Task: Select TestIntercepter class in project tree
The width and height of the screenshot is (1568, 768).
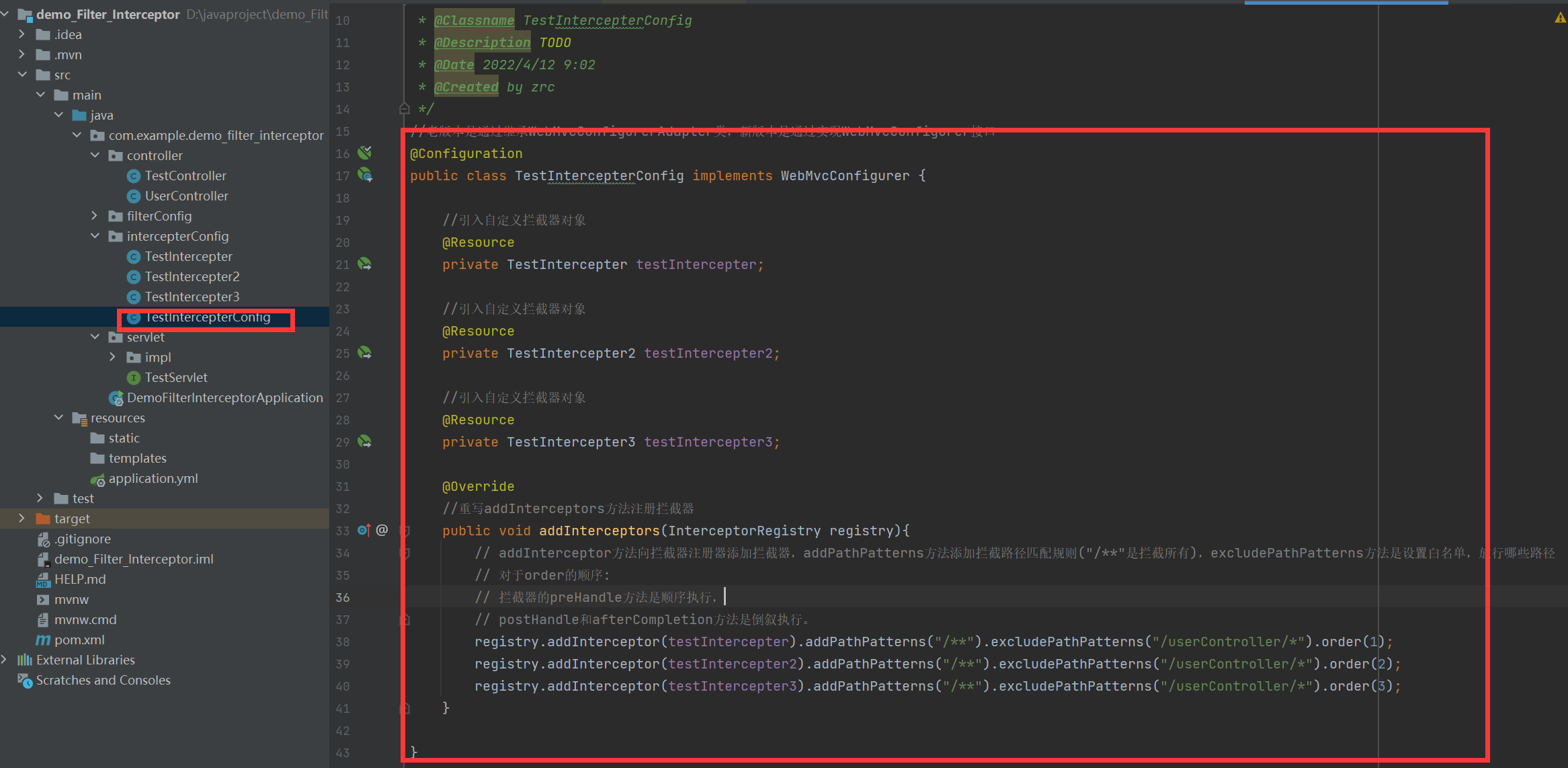Action: click(x=185, y=256)
